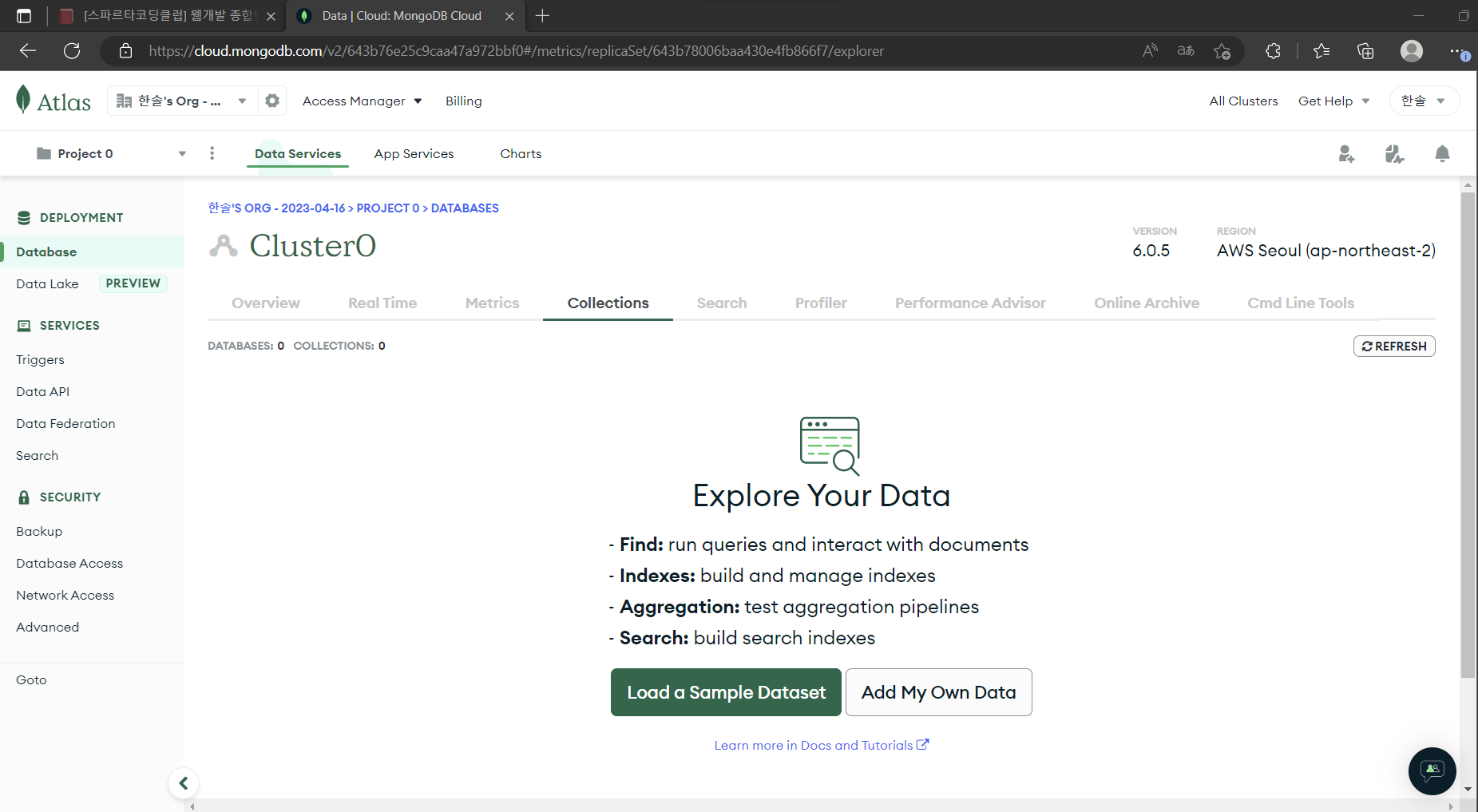Click the Refresh button
Viewport: 1478px width, 812px height.
pos(1394,346)
